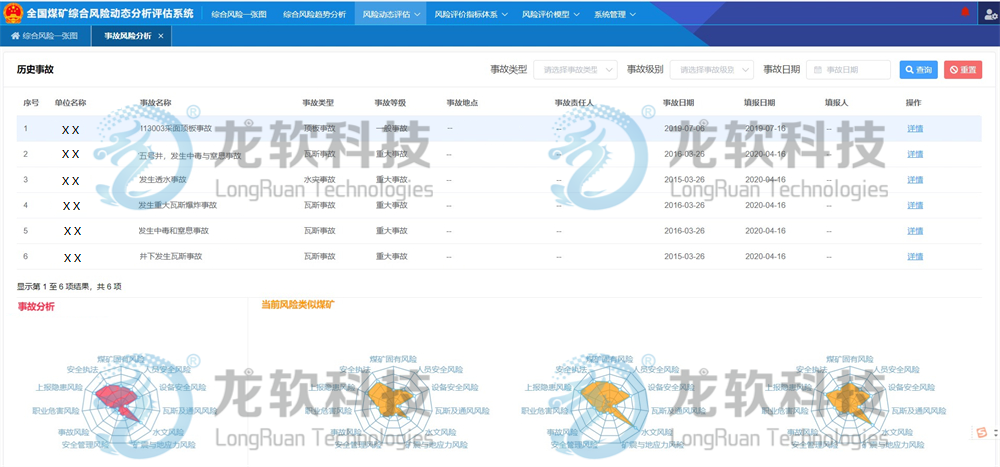Click the home icon on 综合风险一张图 tab
Screen dimensions: 1000x467
click(15, 36)
